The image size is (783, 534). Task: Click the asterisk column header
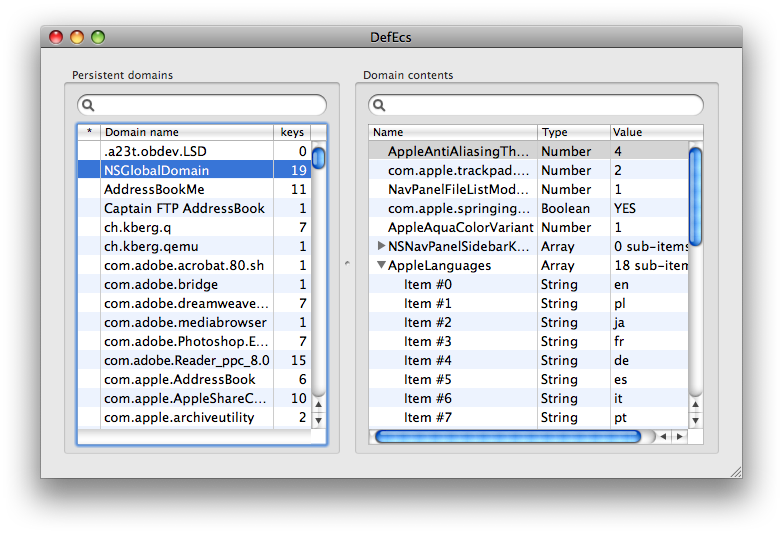pyautogui.click(x=89, y=132)
